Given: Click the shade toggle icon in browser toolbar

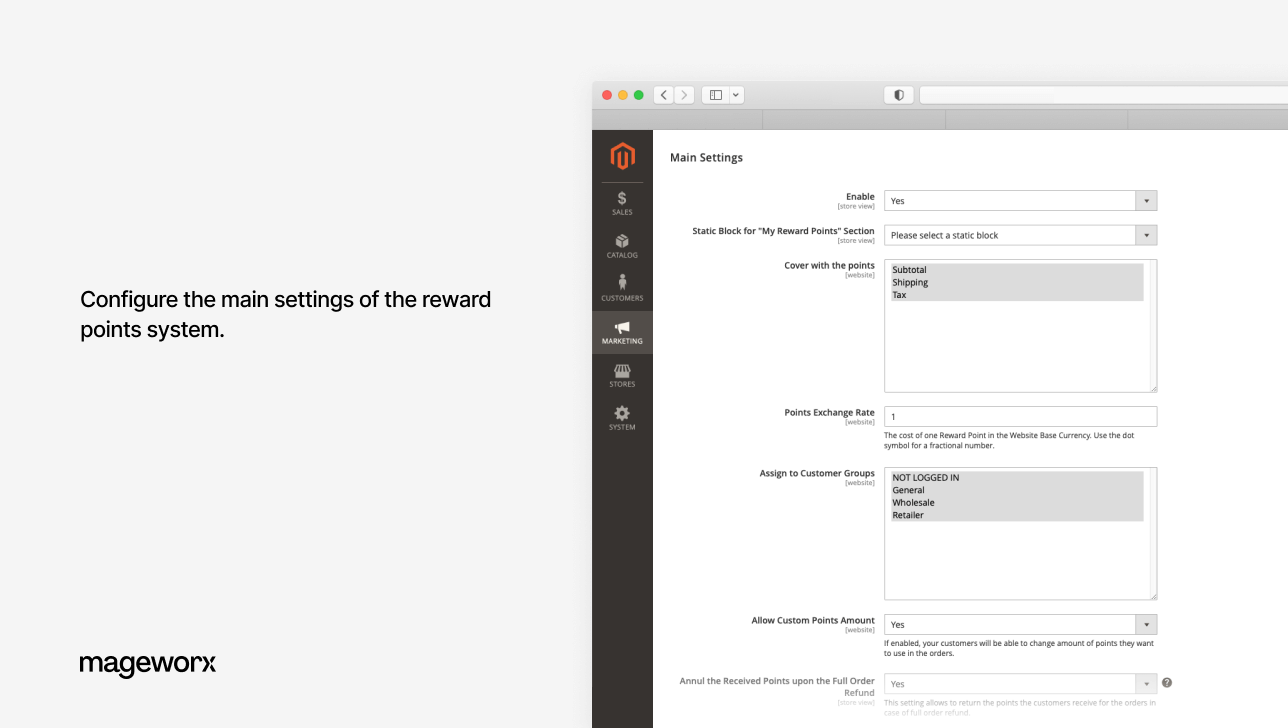Looking at the screenshot, I should (x=897, y=94).
